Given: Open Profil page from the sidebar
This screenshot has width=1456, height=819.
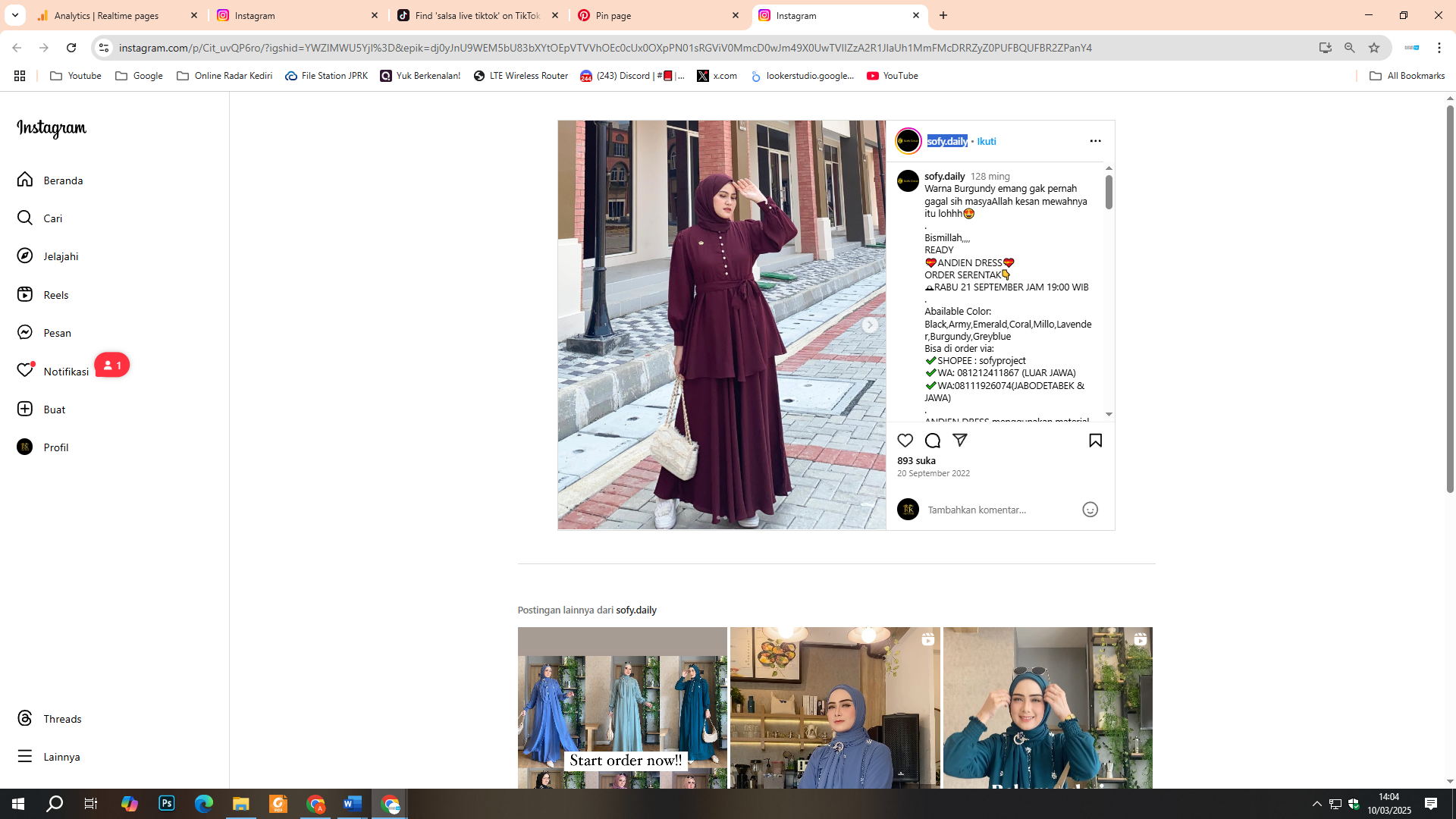Looking at the screenshot, I should tap(42, 447).
